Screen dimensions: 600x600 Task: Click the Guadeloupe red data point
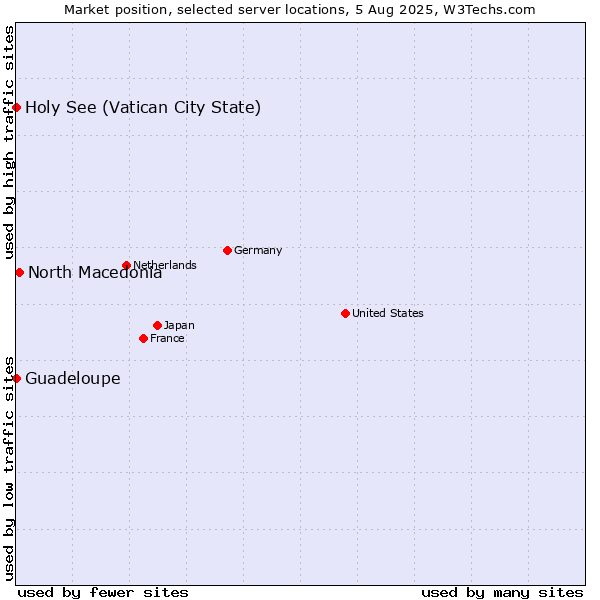(16, 378)
